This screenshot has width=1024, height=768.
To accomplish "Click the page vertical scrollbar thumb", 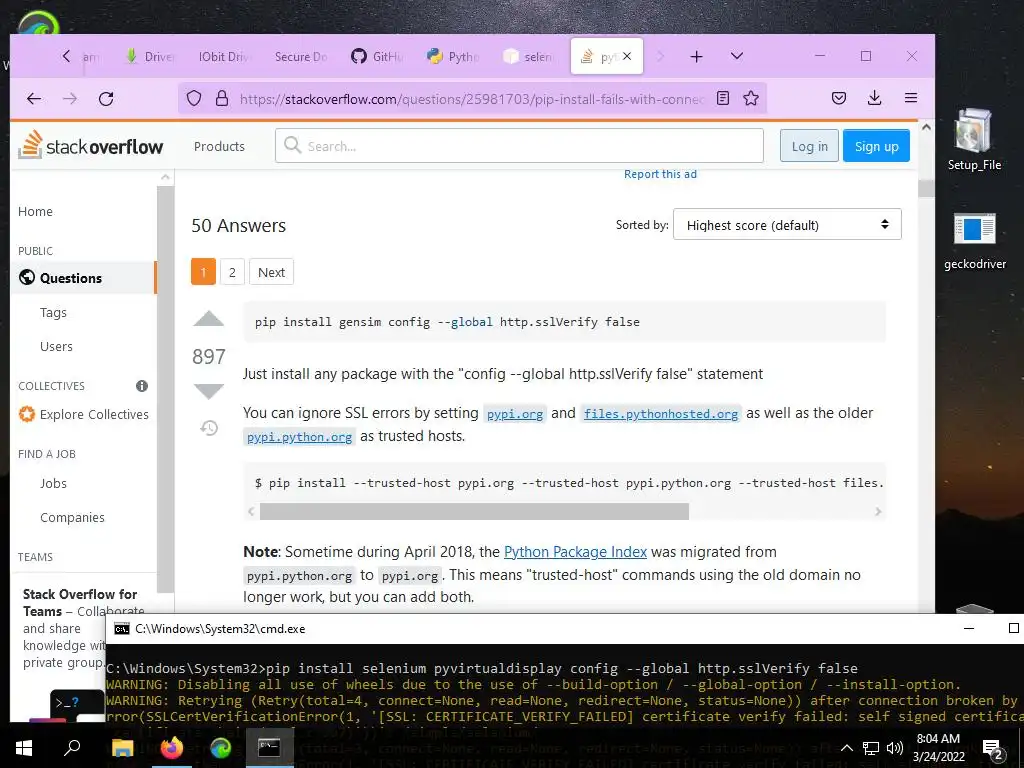I will coord(926,188).
